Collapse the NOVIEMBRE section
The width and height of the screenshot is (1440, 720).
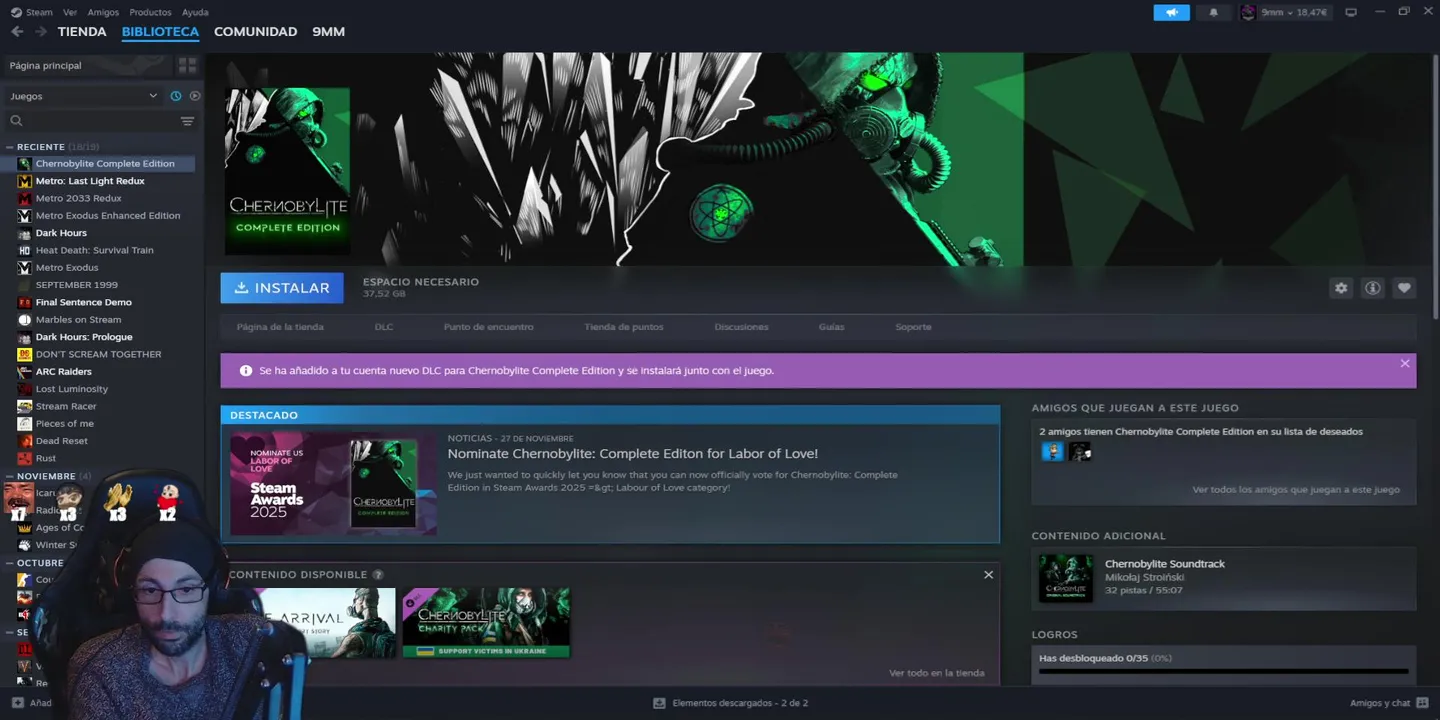coord(9,476)
